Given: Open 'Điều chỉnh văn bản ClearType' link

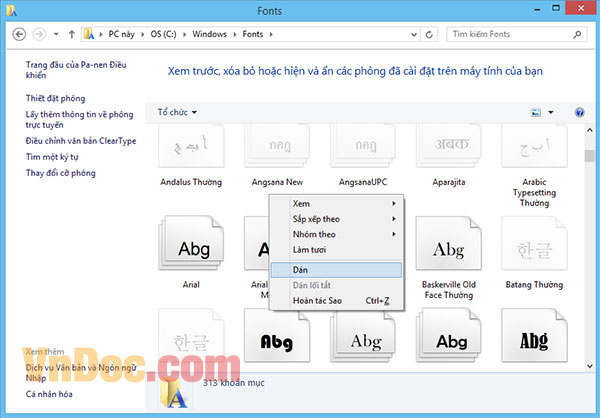Looking at the screenshot, I should [x=81, y=141].
